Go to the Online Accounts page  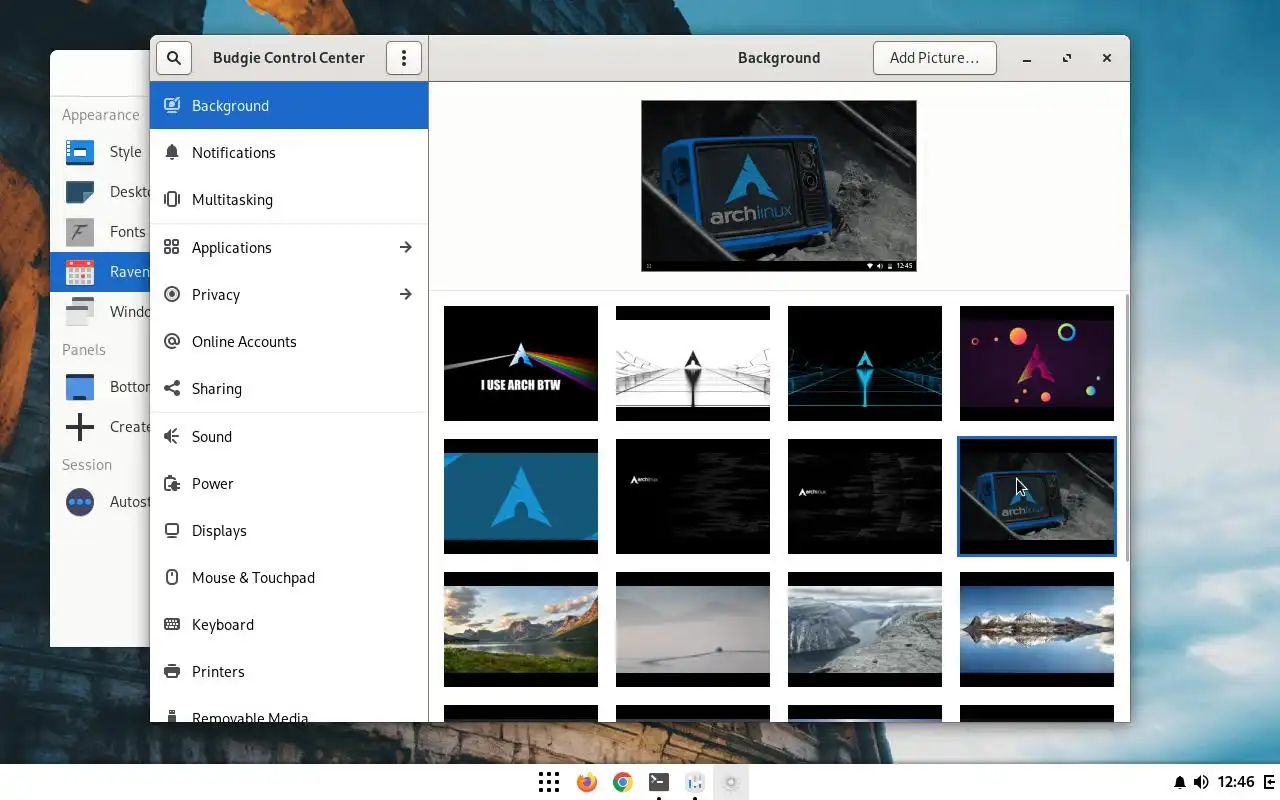click(x=289, y=341)
